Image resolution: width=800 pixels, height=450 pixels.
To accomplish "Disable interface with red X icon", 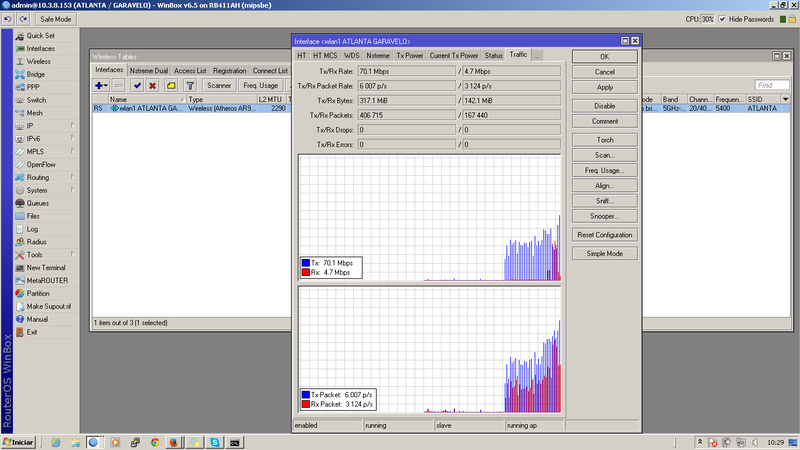I will tap(152, 86).
